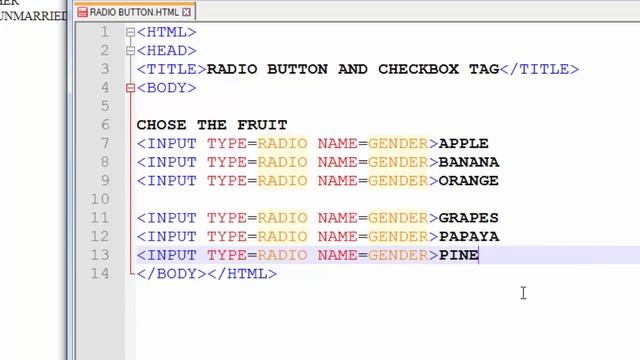The image size is (640, 360).
Task: Click the NAME attribute on the GRAPES line
Action: (x=338, y=218)
